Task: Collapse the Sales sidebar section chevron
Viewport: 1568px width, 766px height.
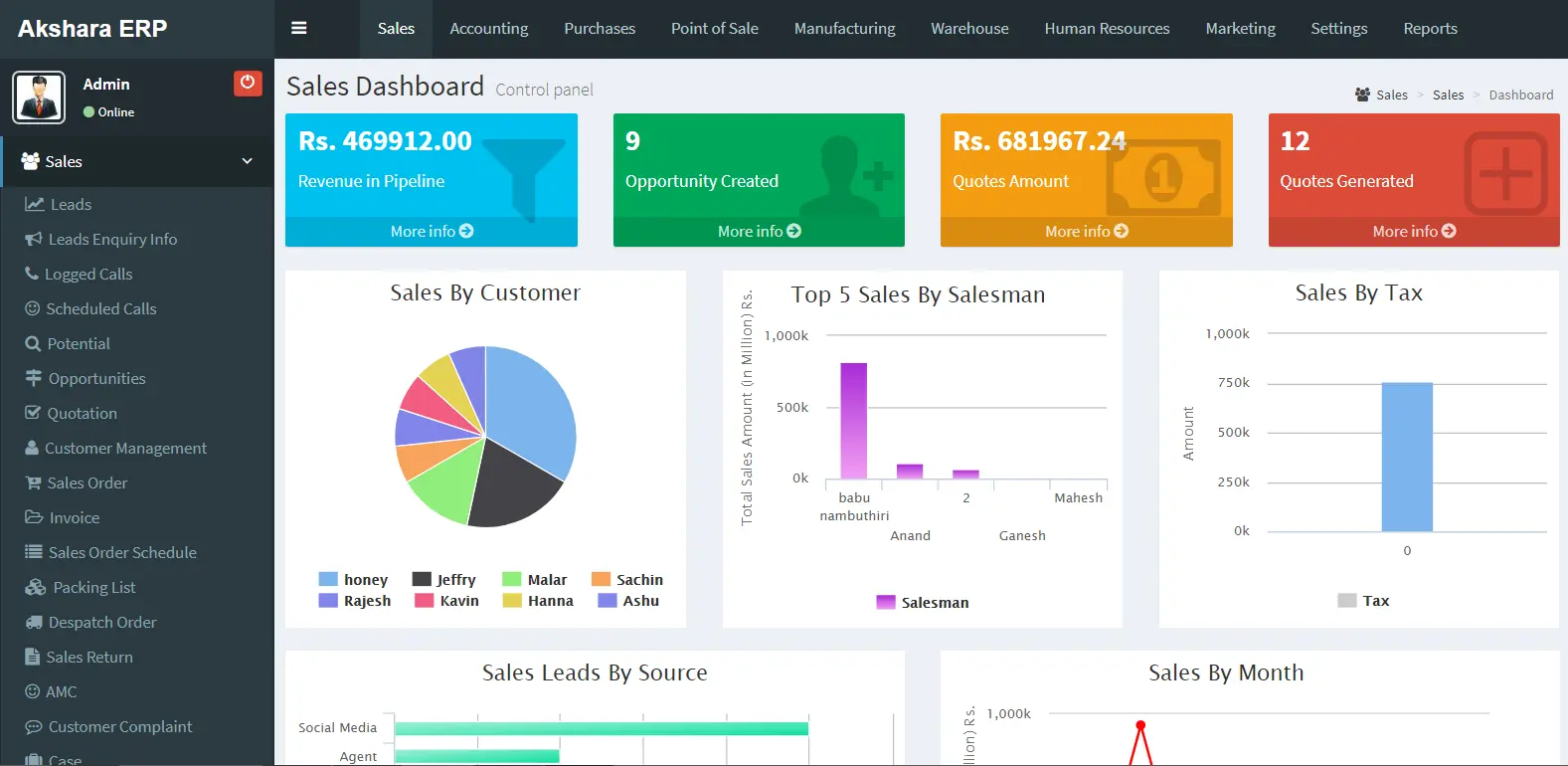Action: pos(247,161)
